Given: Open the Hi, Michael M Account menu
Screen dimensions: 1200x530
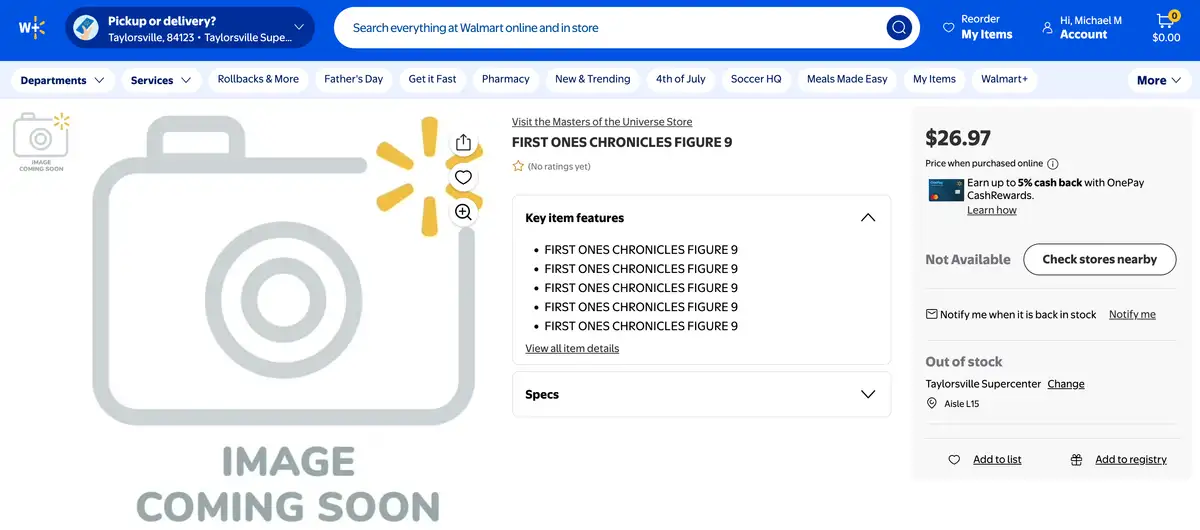Looking at the screenshot, I should click(1082, 27).
